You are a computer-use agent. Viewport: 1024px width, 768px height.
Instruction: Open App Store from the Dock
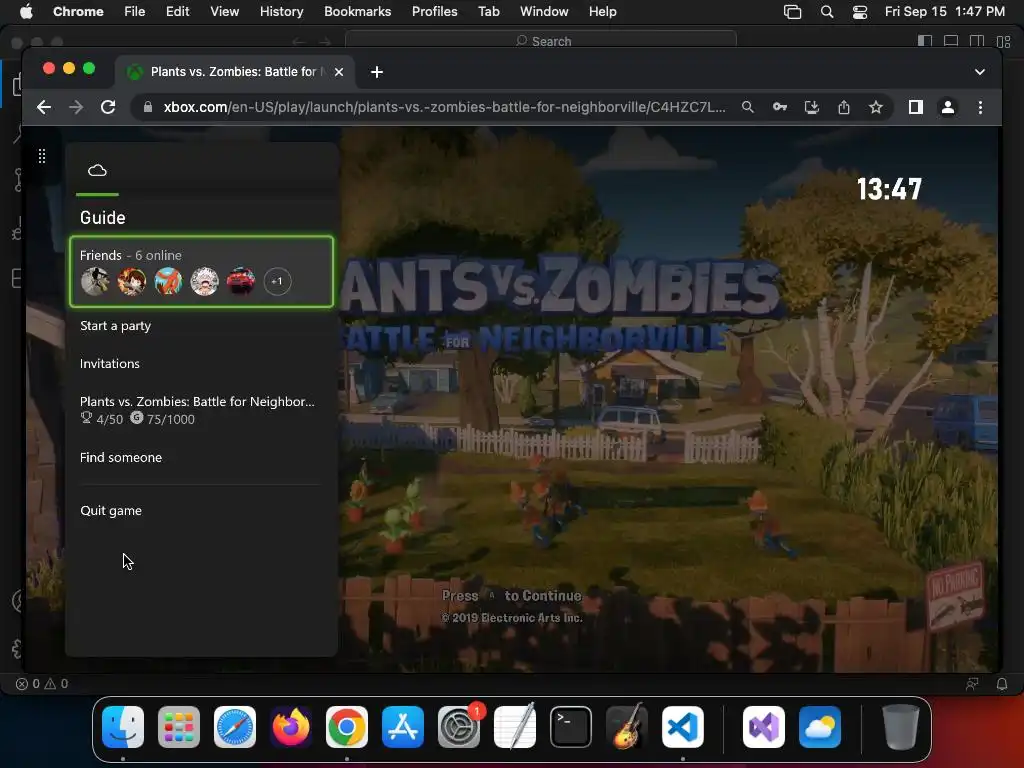(403, 727)
